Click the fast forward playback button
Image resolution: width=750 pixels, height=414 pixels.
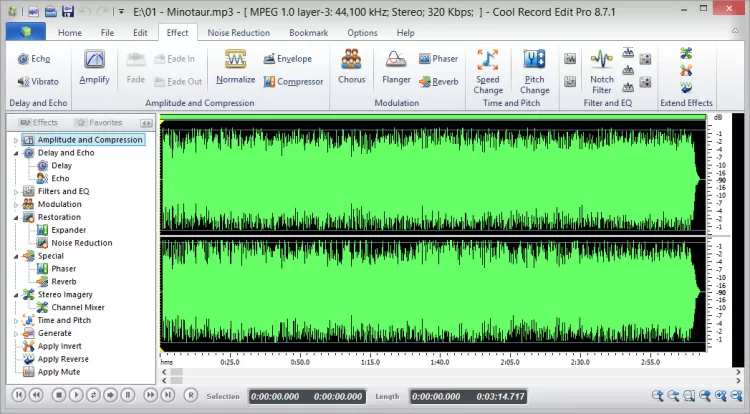pos(151,395)
